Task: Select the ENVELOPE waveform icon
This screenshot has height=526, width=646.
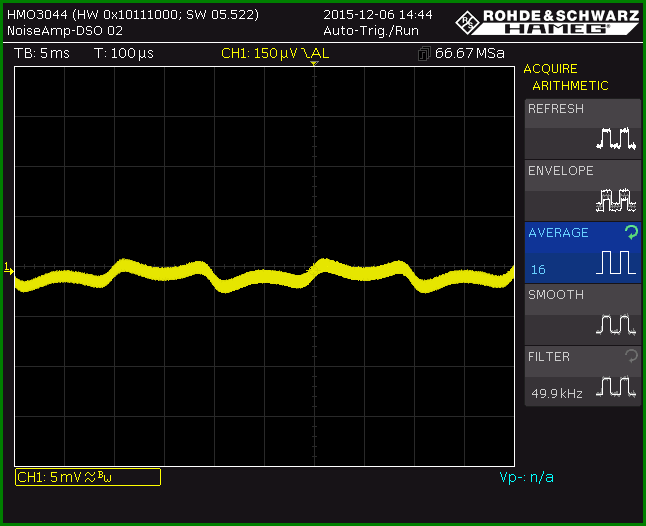Action: click(616, 201)
